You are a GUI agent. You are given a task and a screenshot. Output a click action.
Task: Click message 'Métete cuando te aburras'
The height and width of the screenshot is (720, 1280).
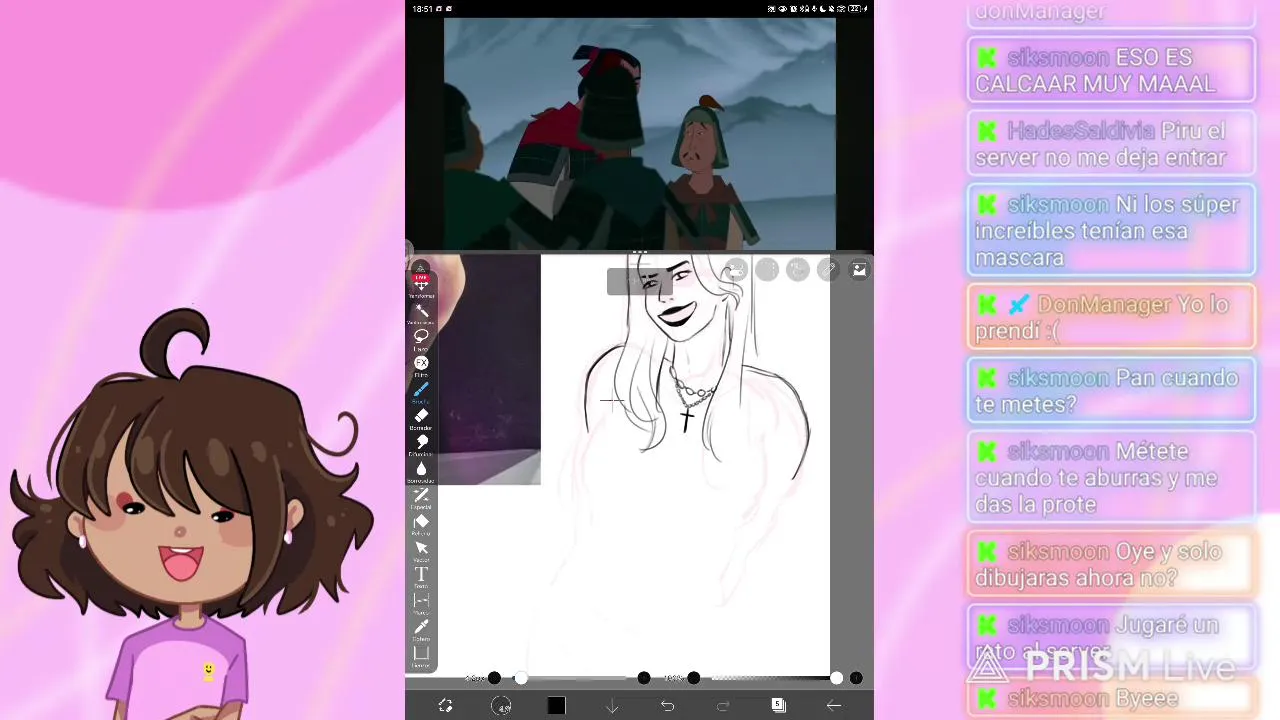coord(1111,477)
